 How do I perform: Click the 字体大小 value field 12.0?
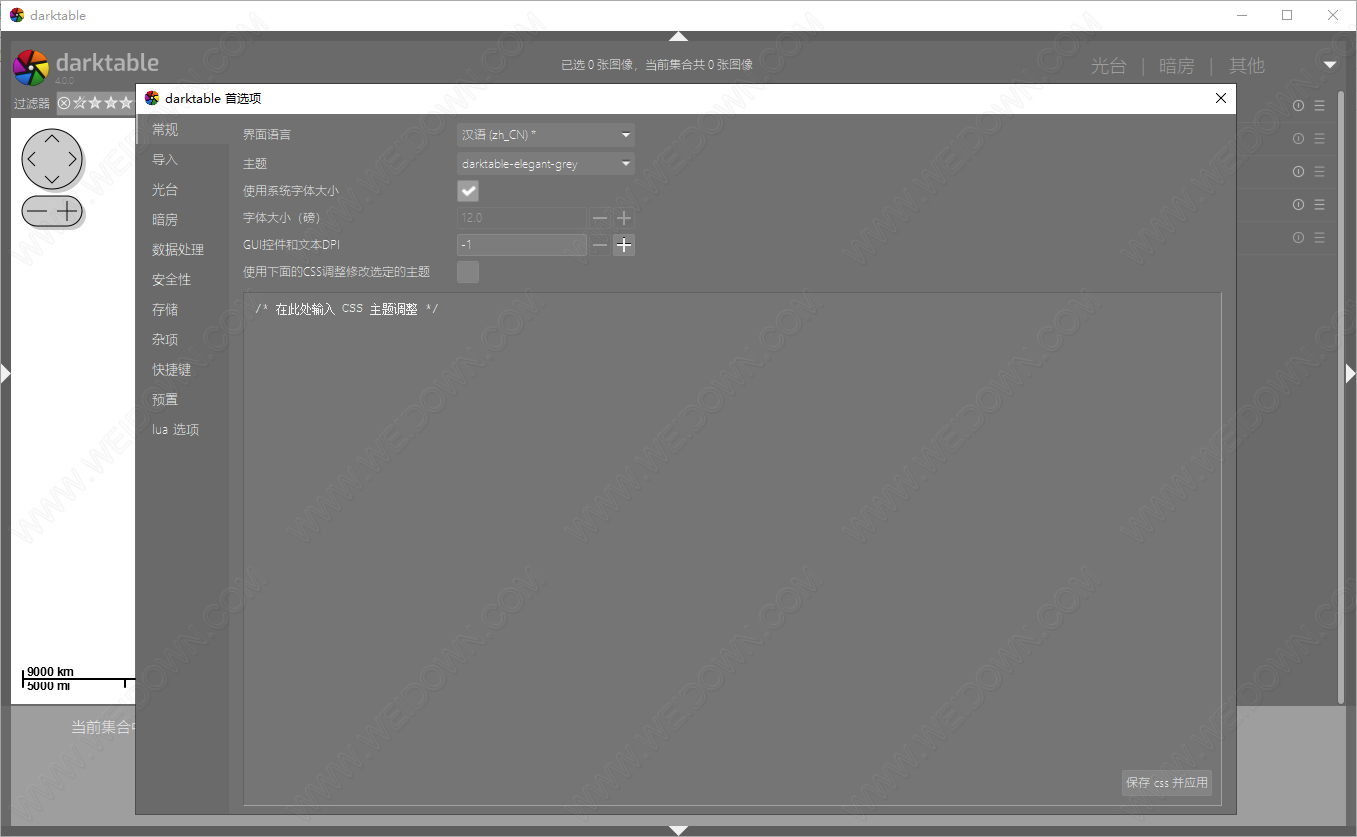pyautogui.click(x=522, y=218)
